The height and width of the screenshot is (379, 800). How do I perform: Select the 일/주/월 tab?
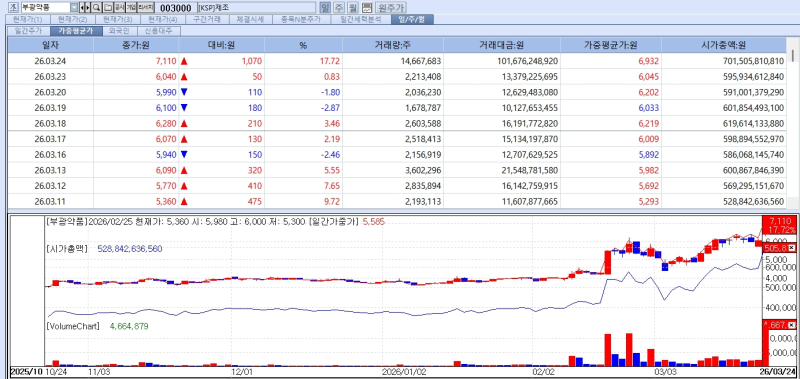pyautogui.click(x=412, y=19)
